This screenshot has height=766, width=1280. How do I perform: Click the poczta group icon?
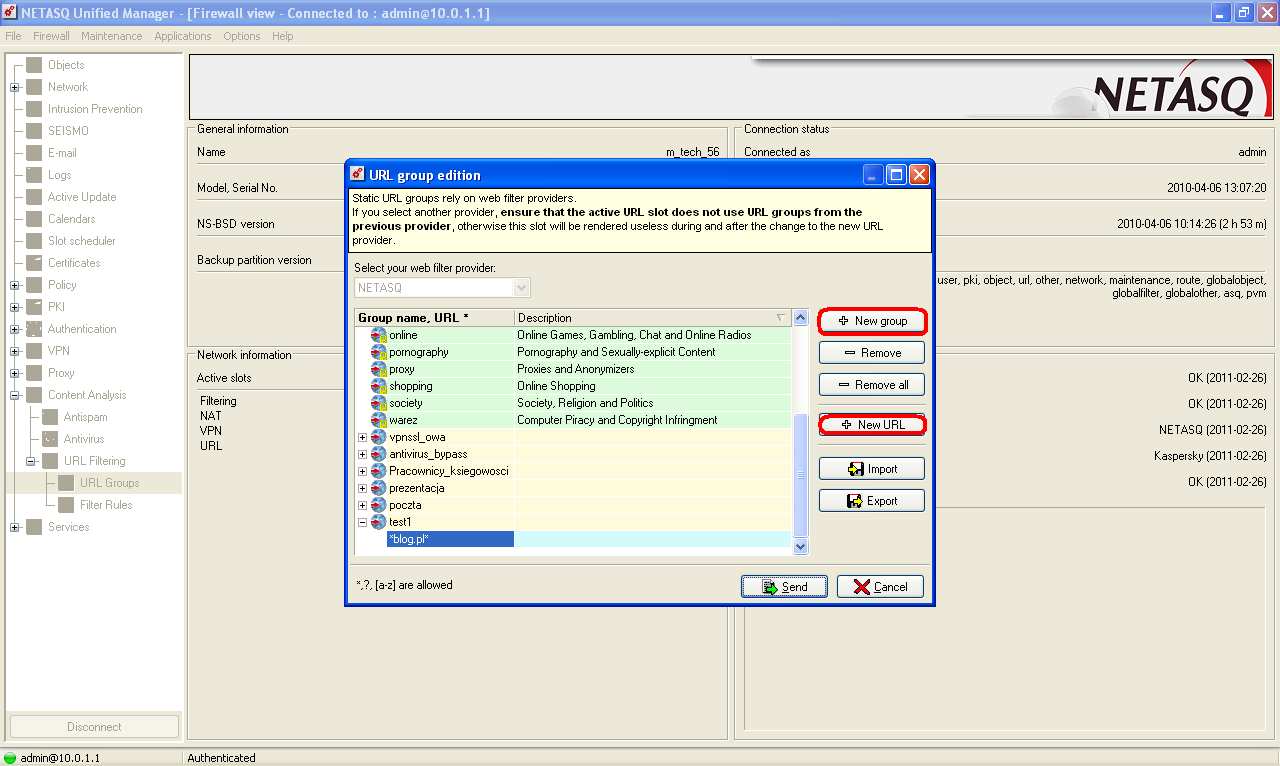(x=378, y=505)
